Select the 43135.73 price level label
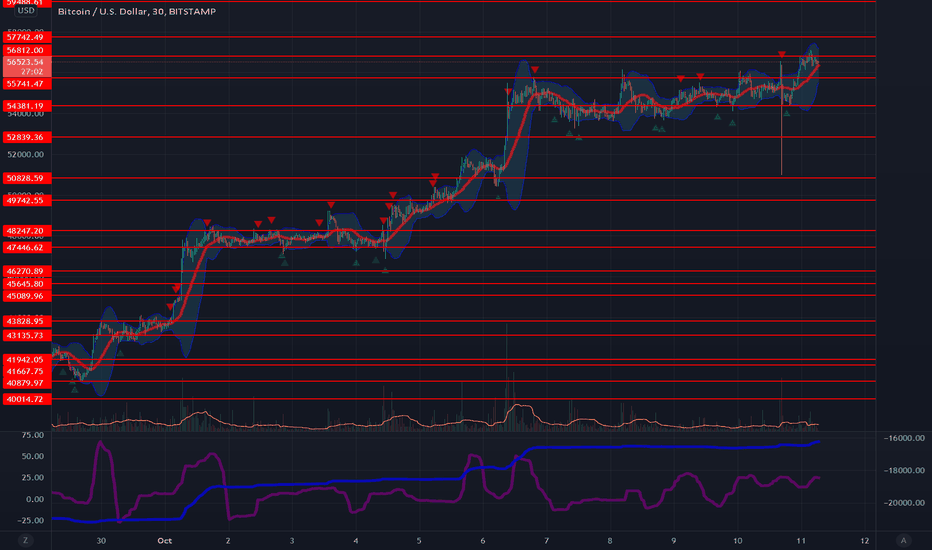 pyautogui.click(x=27, y=335)
